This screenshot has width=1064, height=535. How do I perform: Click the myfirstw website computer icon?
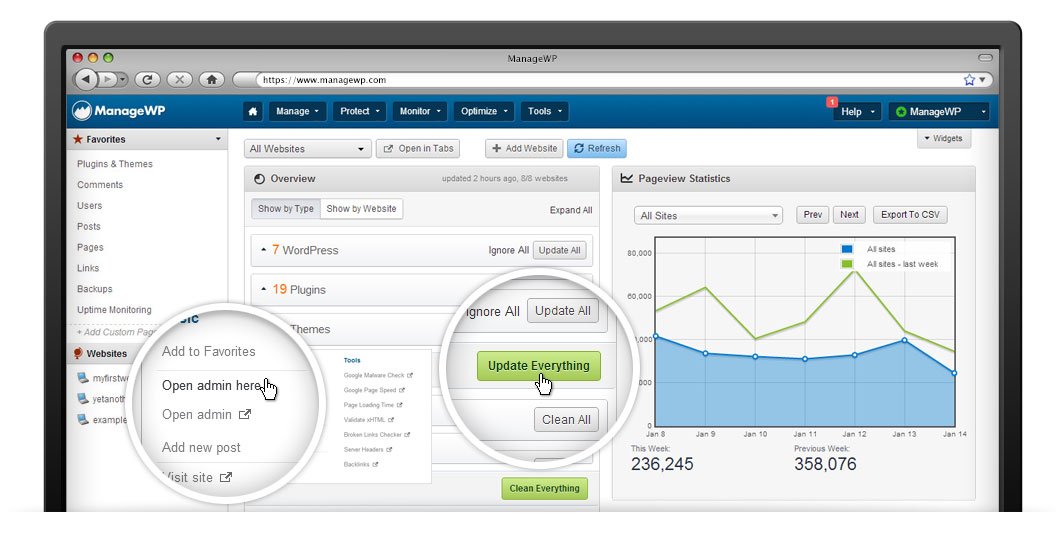pos(83,377)
